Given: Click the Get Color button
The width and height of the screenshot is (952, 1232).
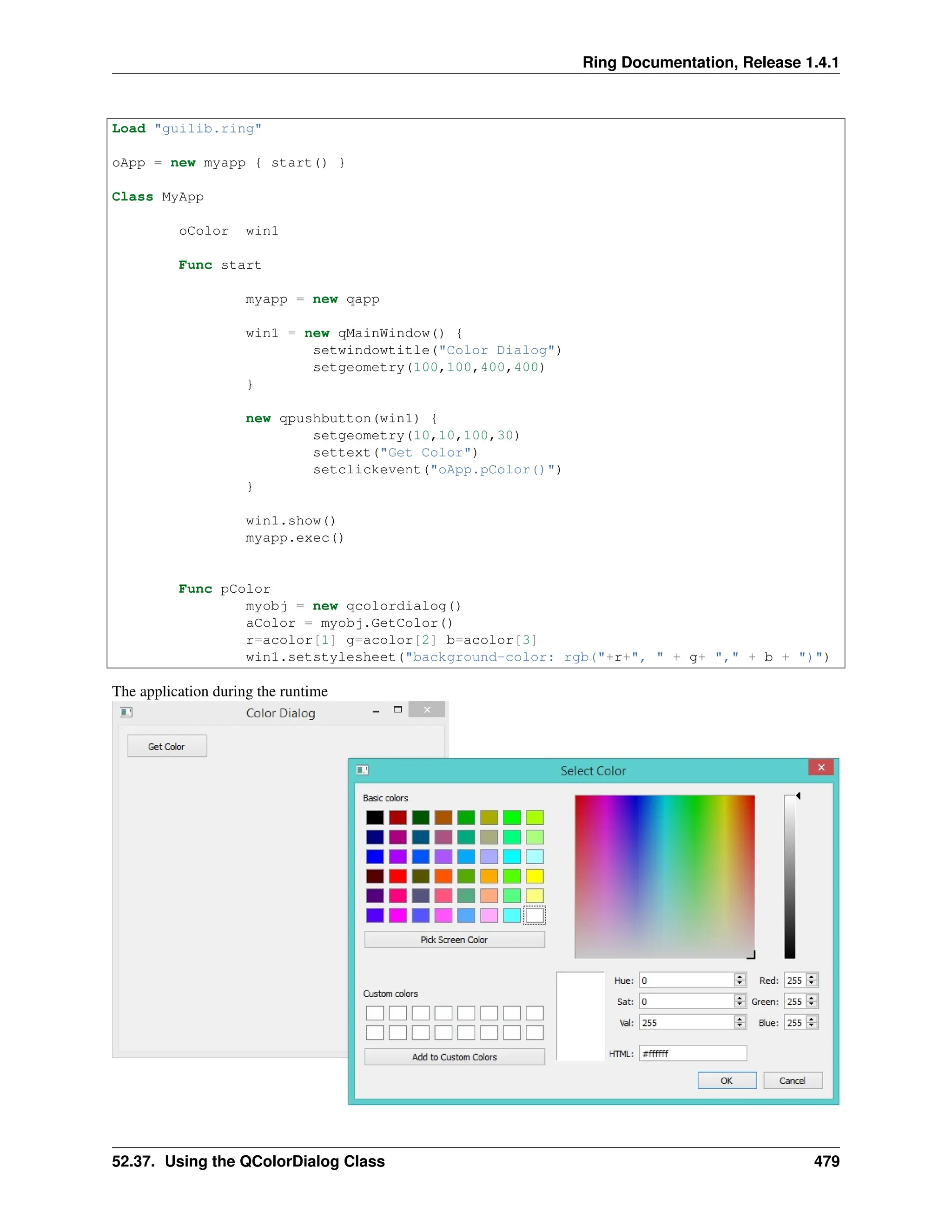Looking at the screenshot, I should click(x=167, y=746).
